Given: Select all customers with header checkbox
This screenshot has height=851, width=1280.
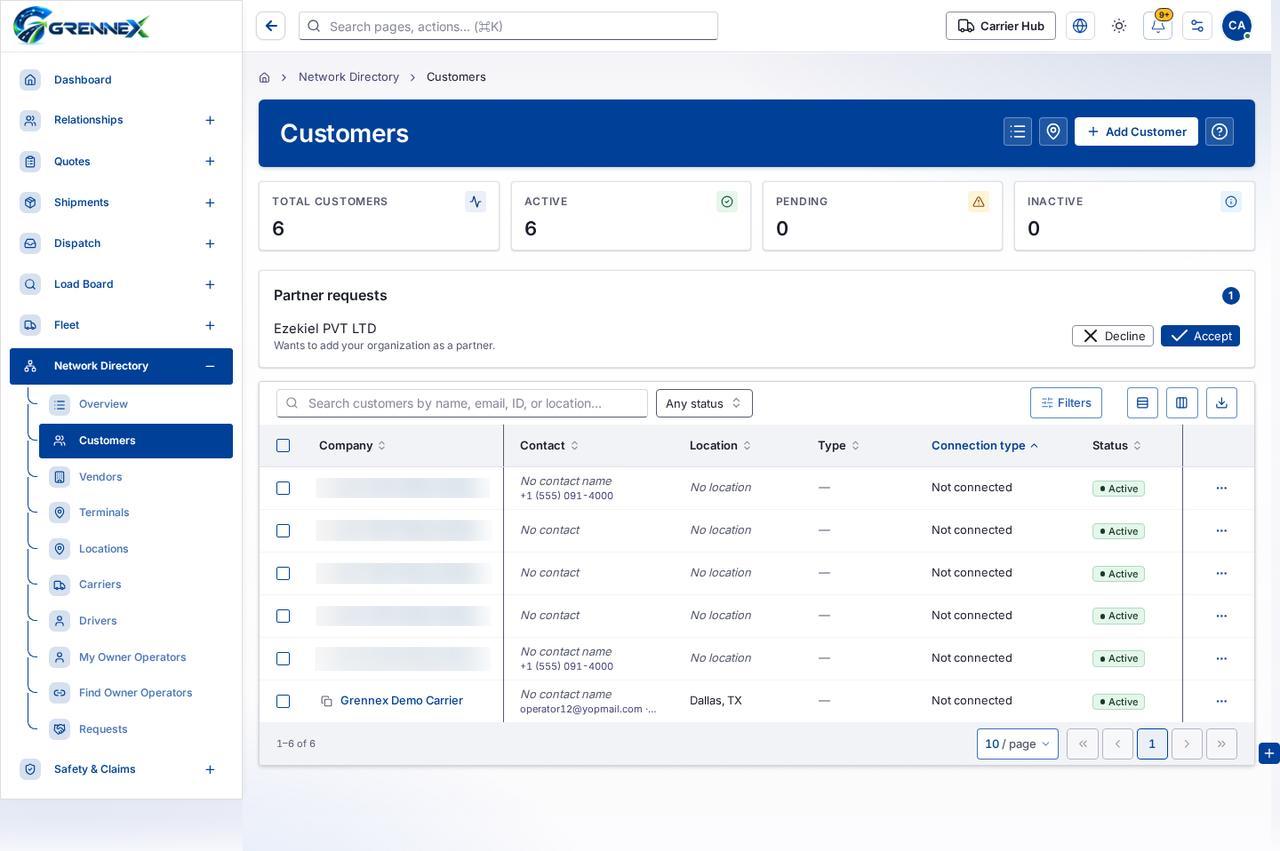Looking at the screenshot, I should click(x=283, y=446).
